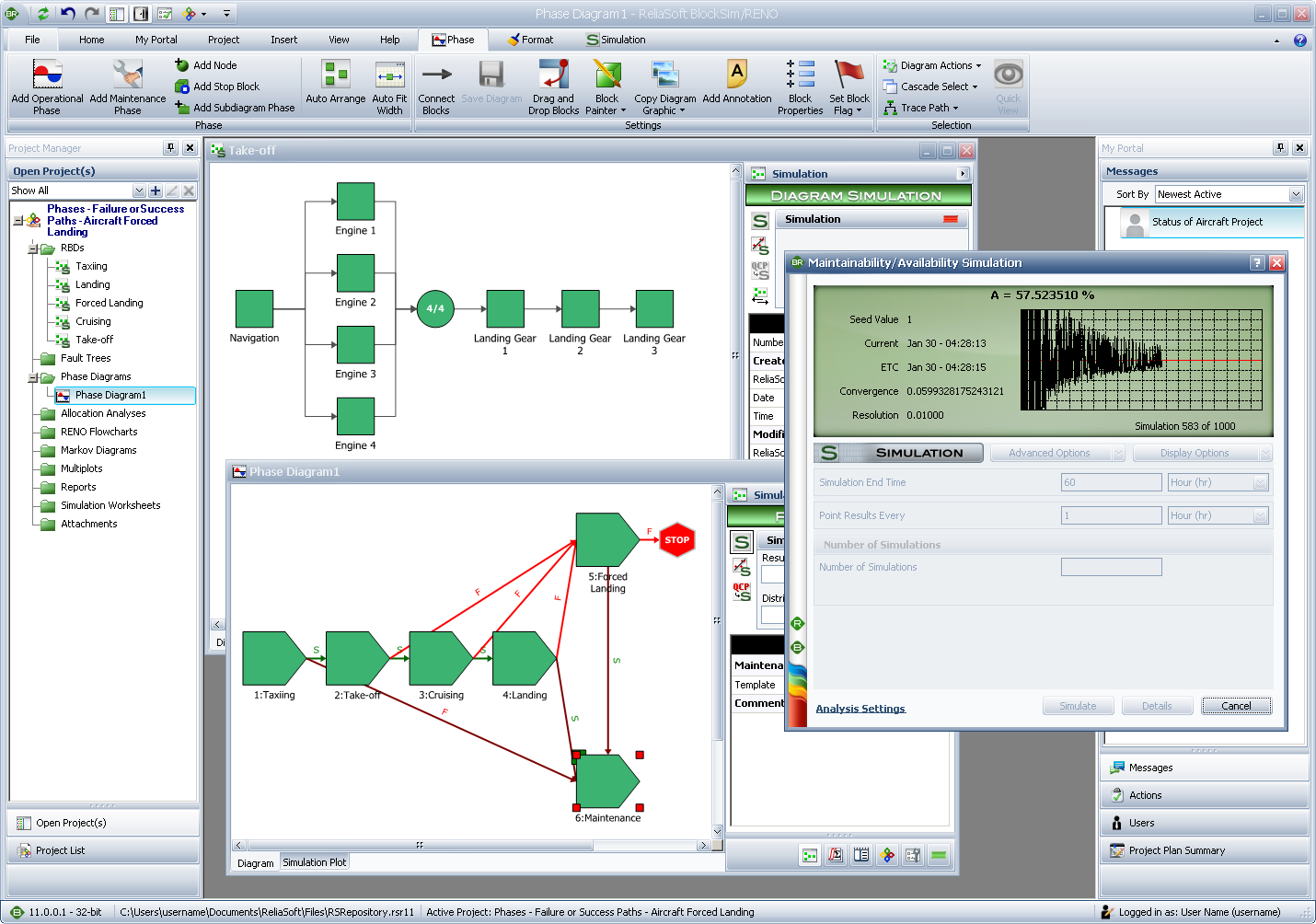1316x924 pixels.
Task: Click the red STOP block in Phase Diagram1
Action: (x=677, y=540)
